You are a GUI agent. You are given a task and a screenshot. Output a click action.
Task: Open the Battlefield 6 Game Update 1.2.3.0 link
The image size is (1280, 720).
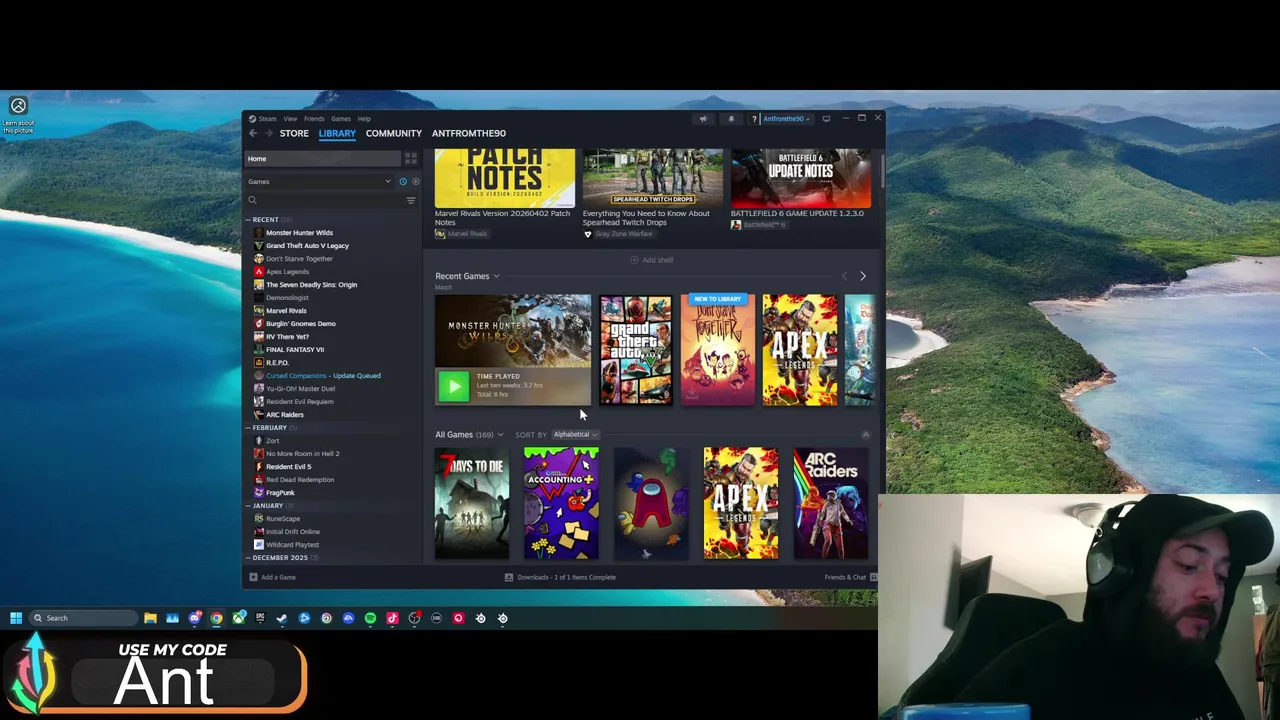click(797, 213)
